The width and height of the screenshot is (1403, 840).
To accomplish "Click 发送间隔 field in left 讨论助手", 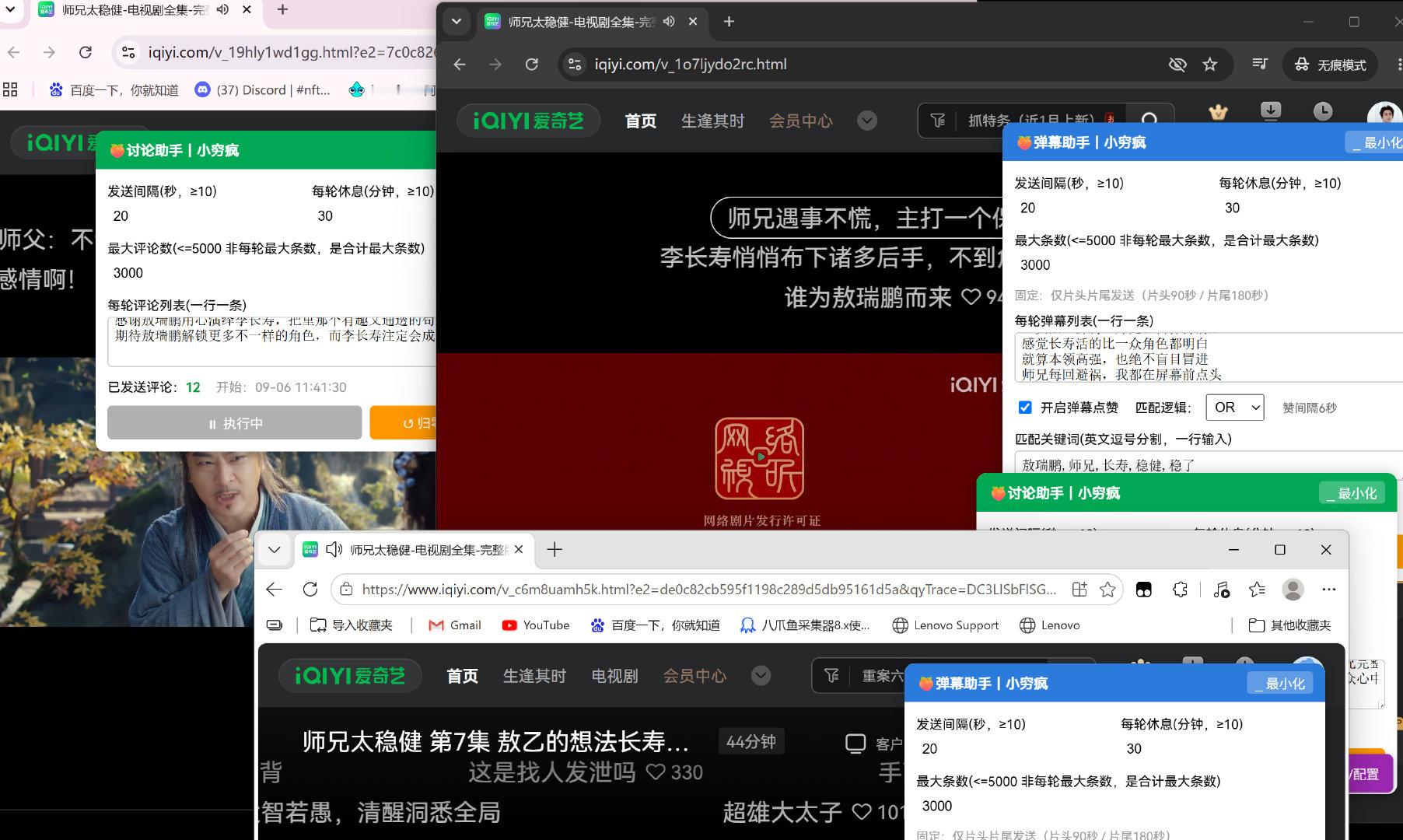I will coord(204,216).
